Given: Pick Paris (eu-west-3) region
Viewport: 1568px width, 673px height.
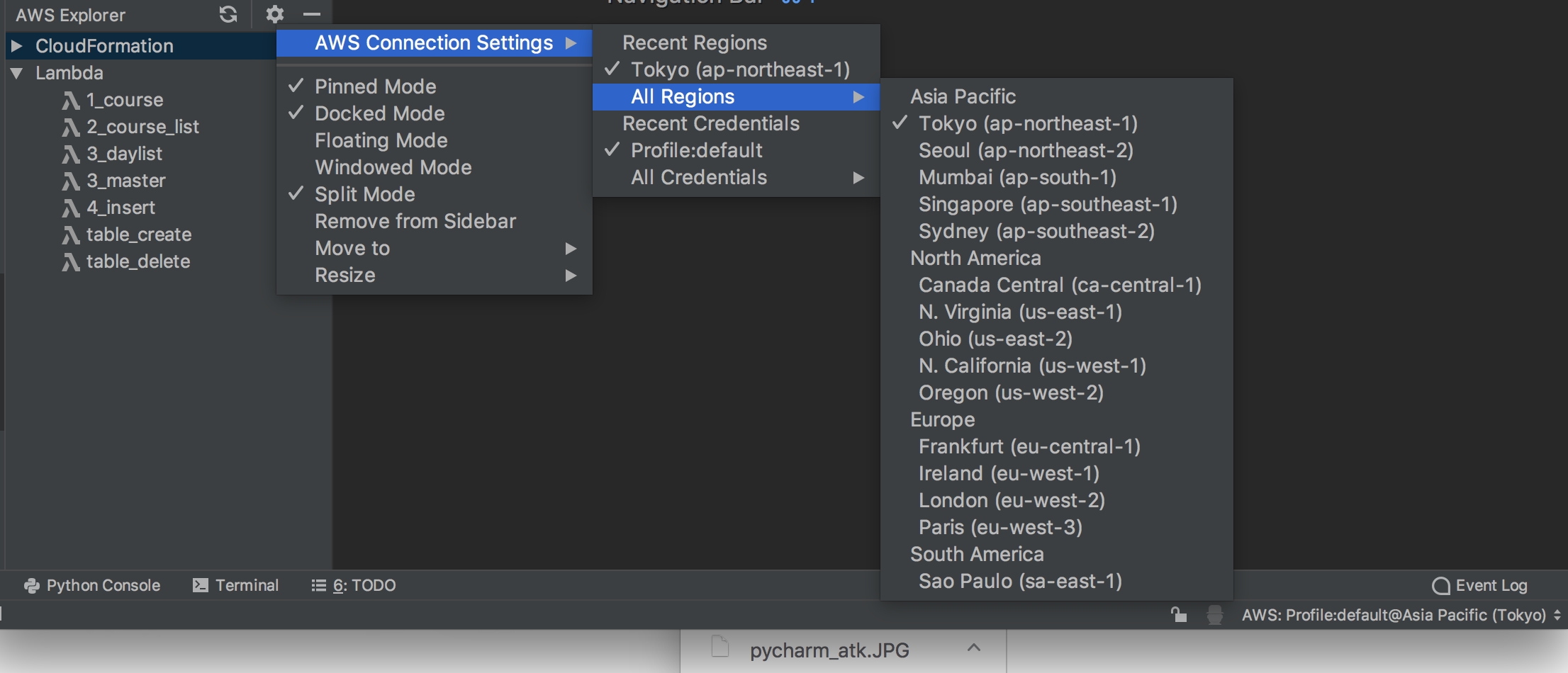Looking at the screenshot, I should [x=1056, y=527].
